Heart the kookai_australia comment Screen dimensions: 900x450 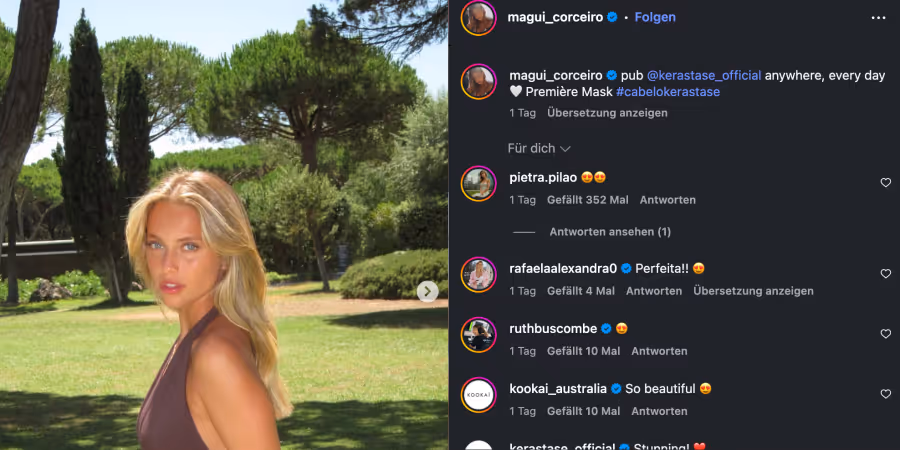tap(886, 394)
